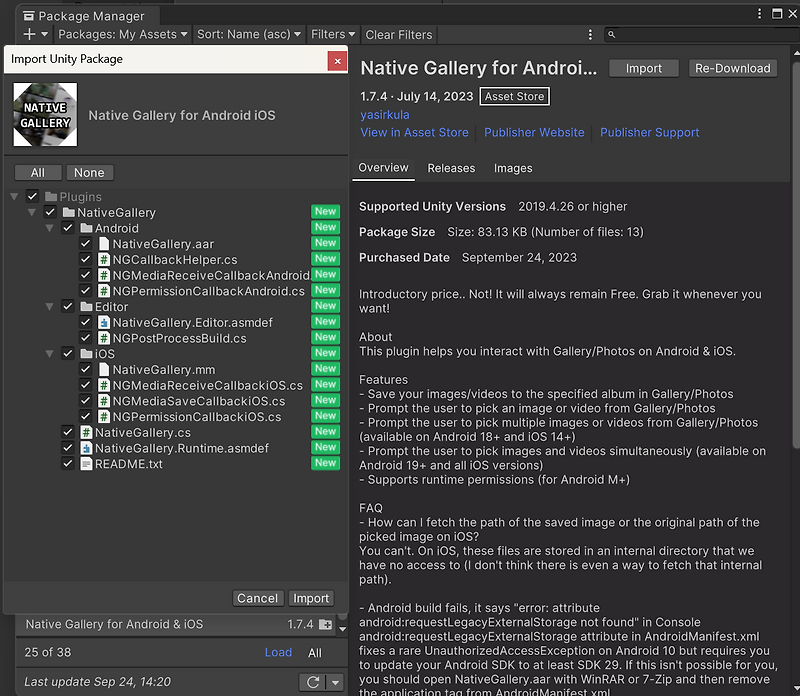Switch to the Images tab

(x=513, y=168)
